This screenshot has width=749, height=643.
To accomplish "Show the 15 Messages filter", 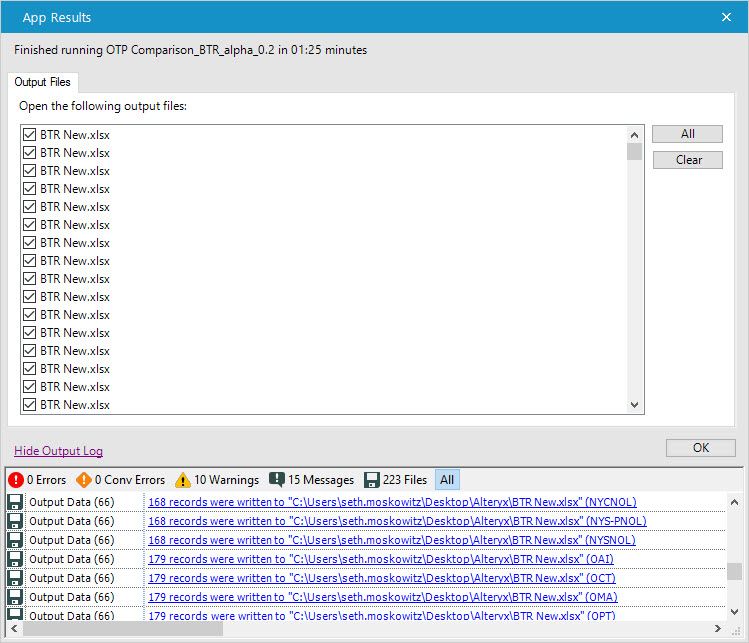I will point(311,480).
